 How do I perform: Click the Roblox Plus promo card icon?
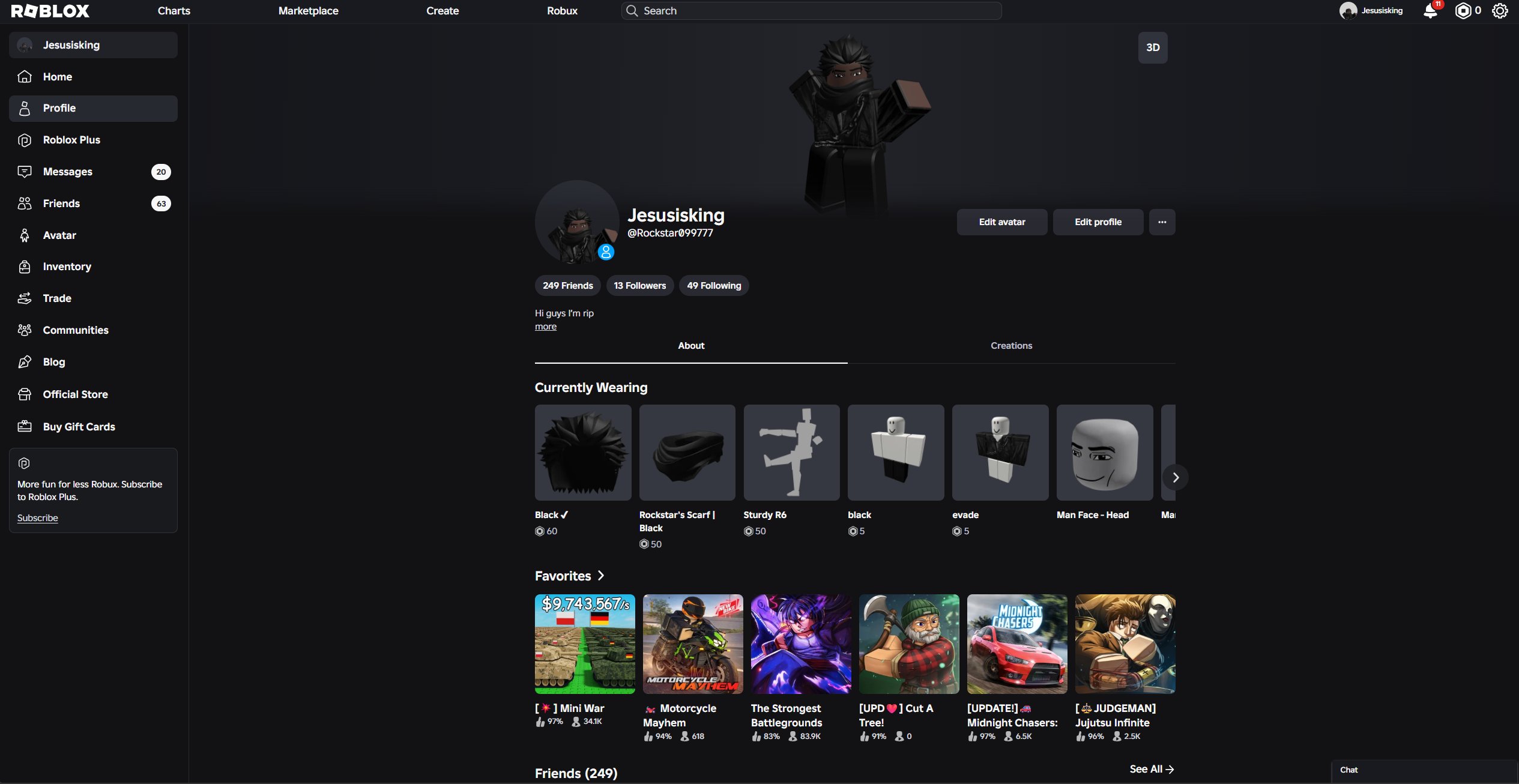24,463
